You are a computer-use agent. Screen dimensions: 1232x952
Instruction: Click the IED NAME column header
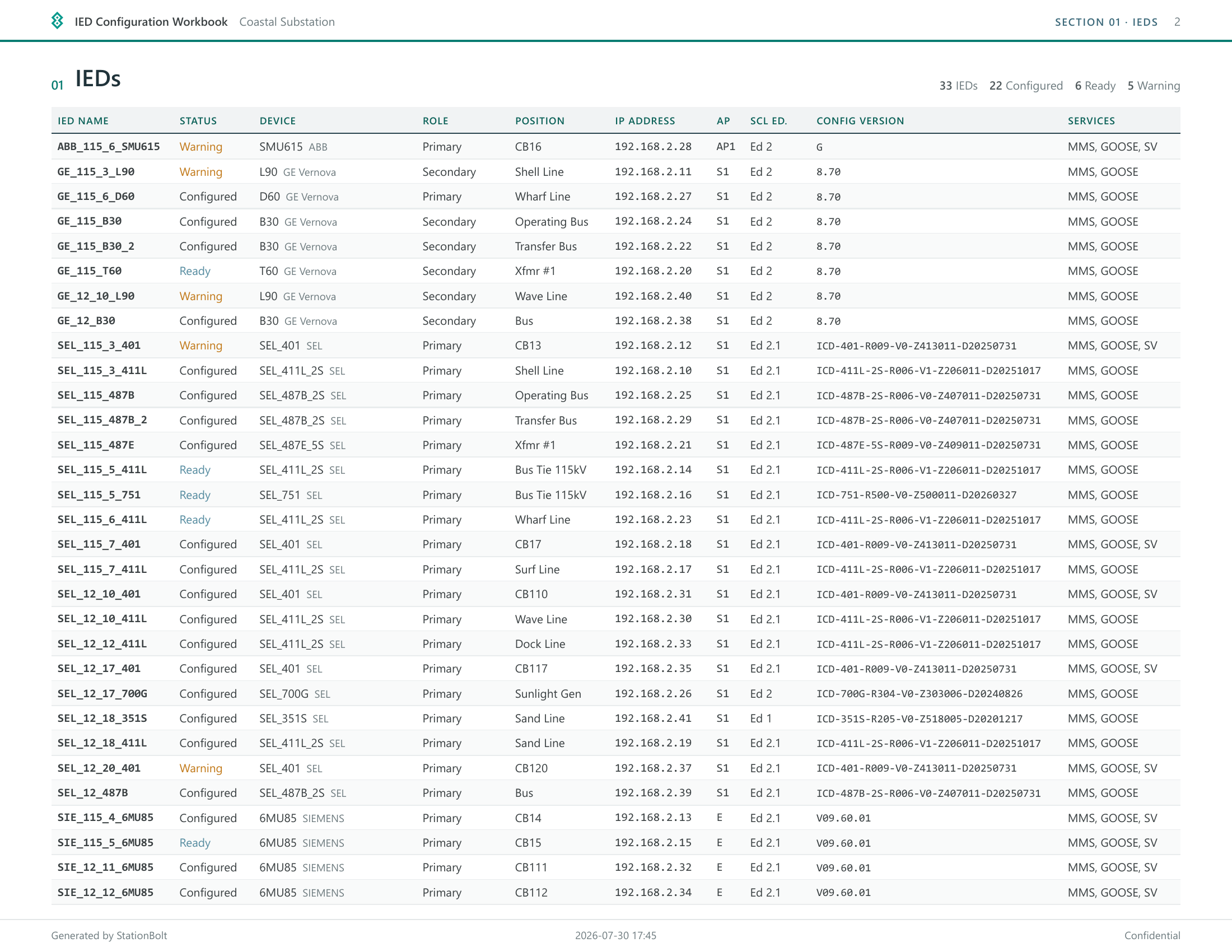[x=83, y=121]
